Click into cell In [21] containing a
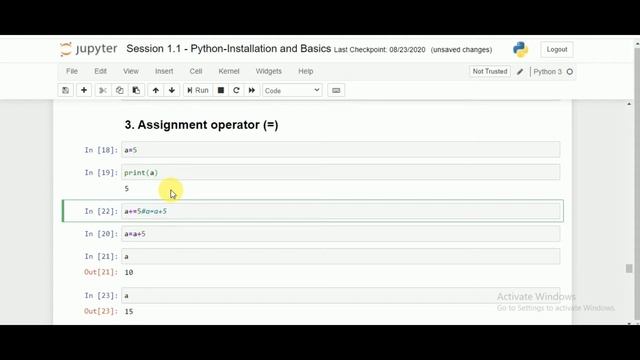 [x=341, y=256]
